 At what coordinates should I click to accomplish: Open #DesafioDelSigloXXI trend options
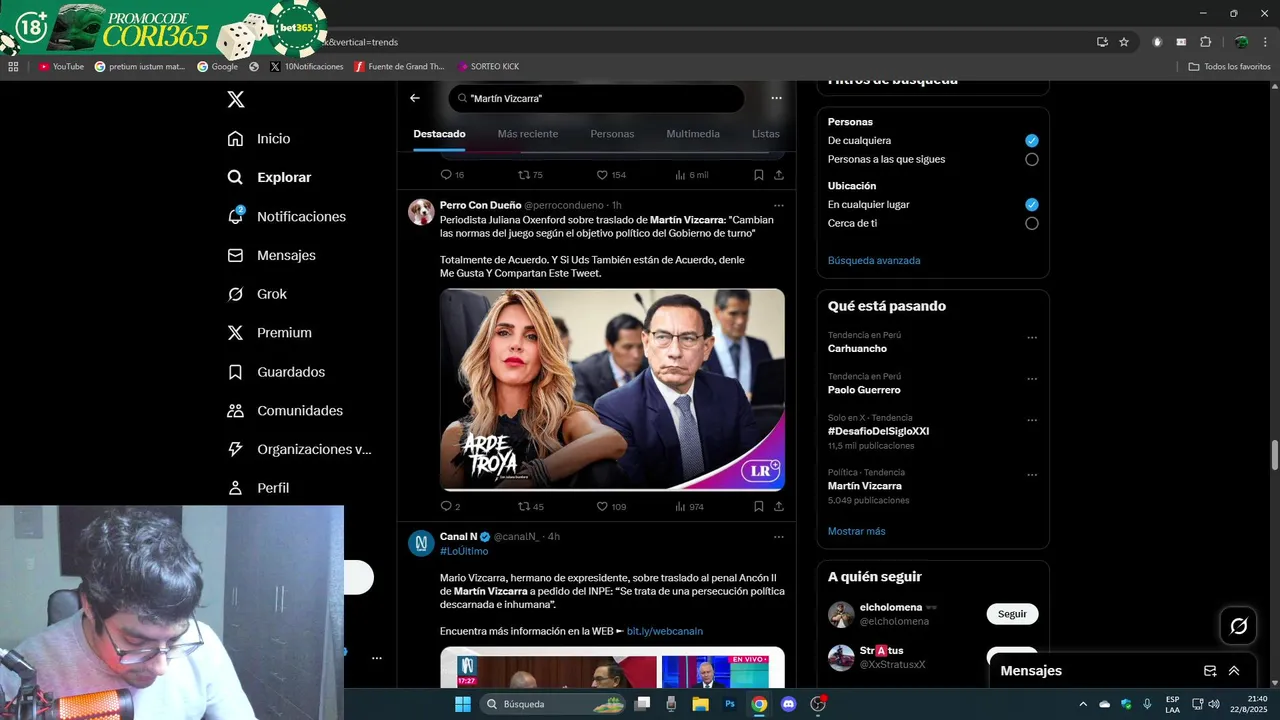[x=1032, y=420]
